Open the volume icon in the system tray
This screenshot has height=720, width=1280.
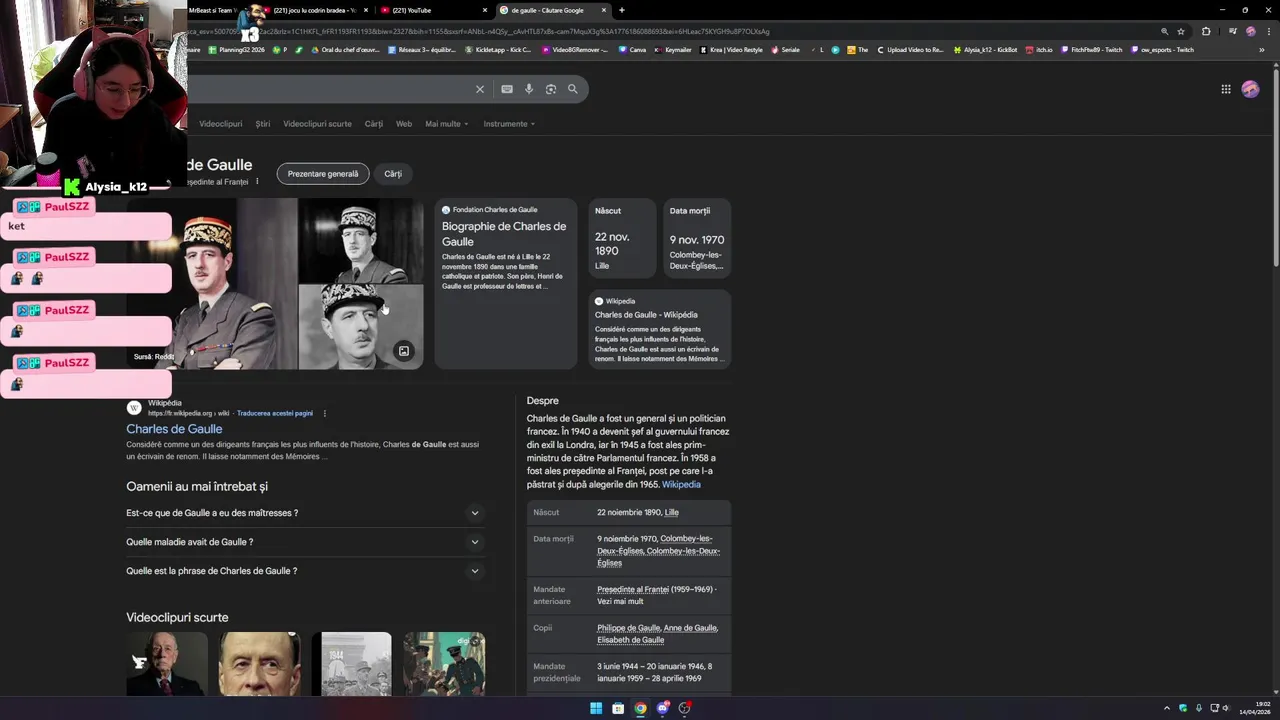coord(1225,708)
